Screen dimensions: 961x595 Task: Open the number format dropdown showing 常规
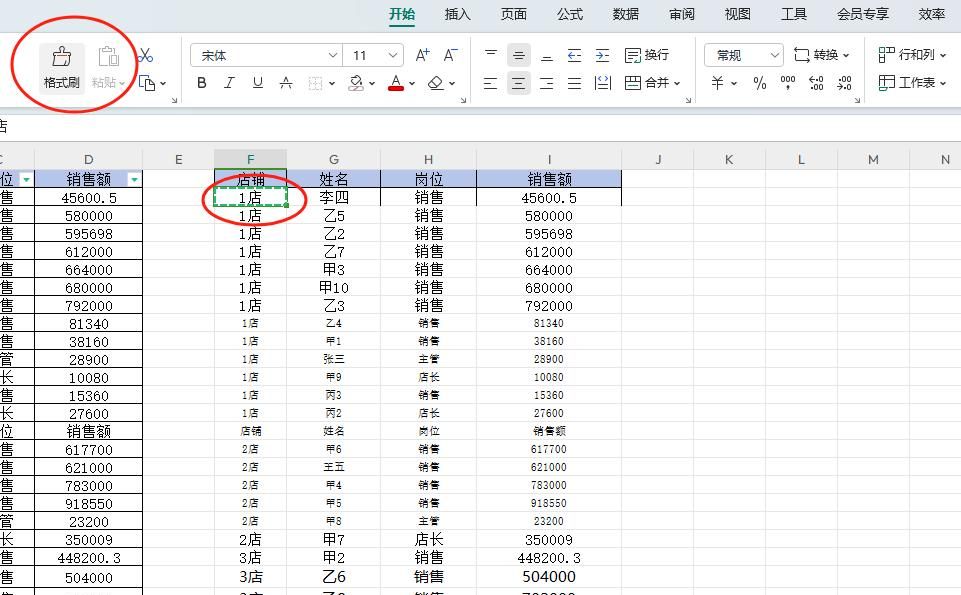(x=743, y=55)
